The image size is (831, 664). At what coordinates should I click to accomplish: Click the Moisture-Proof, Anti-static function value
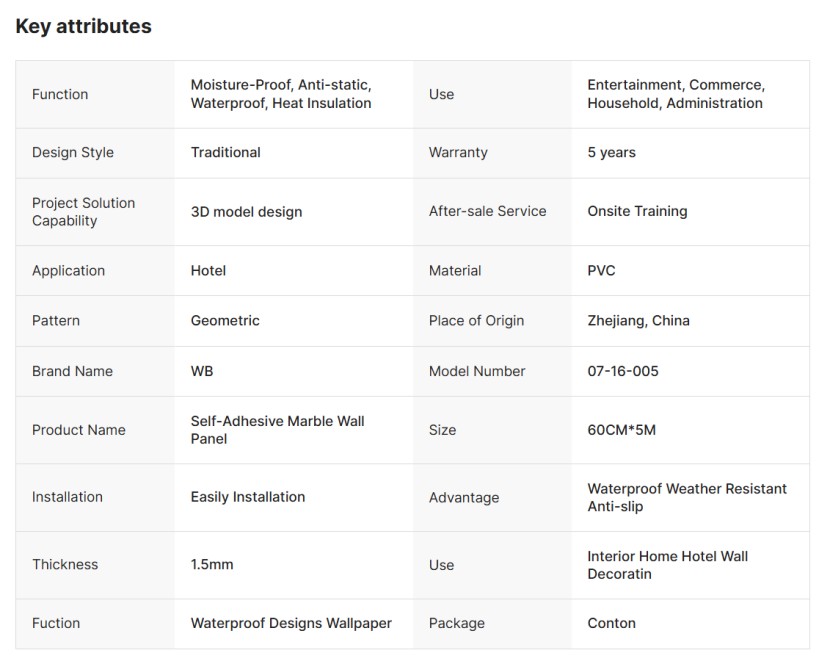pyautogui.click(x=281, y=94)
